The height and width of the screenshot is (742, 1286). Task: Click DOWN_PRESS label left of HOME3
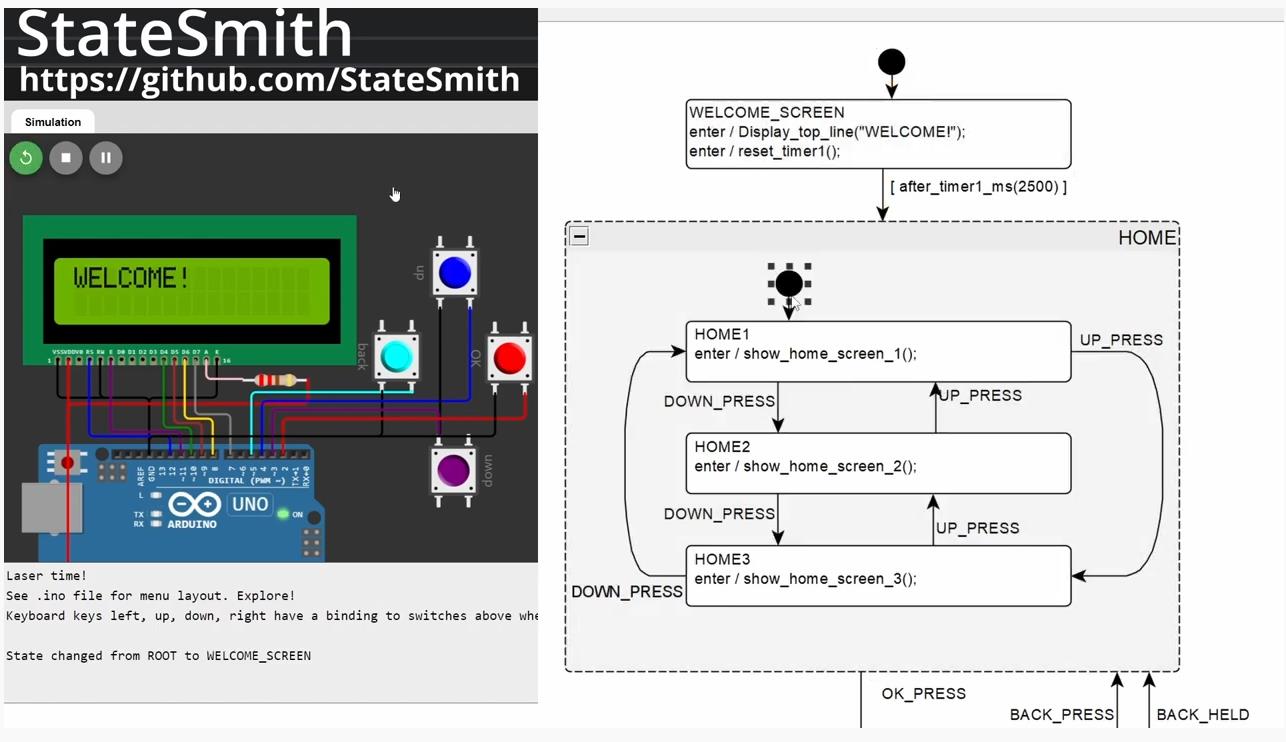point(627,591)
